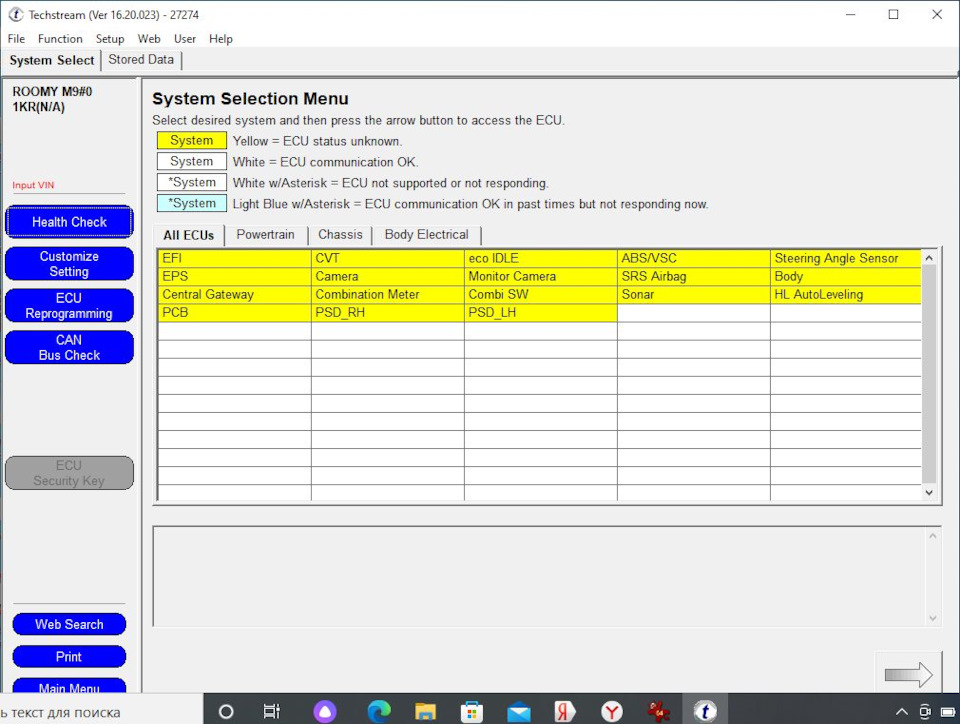Show hidden tray icons chevron
This screenshot has width=960, height=724.
pyautogui.click(x=902, y=711)
